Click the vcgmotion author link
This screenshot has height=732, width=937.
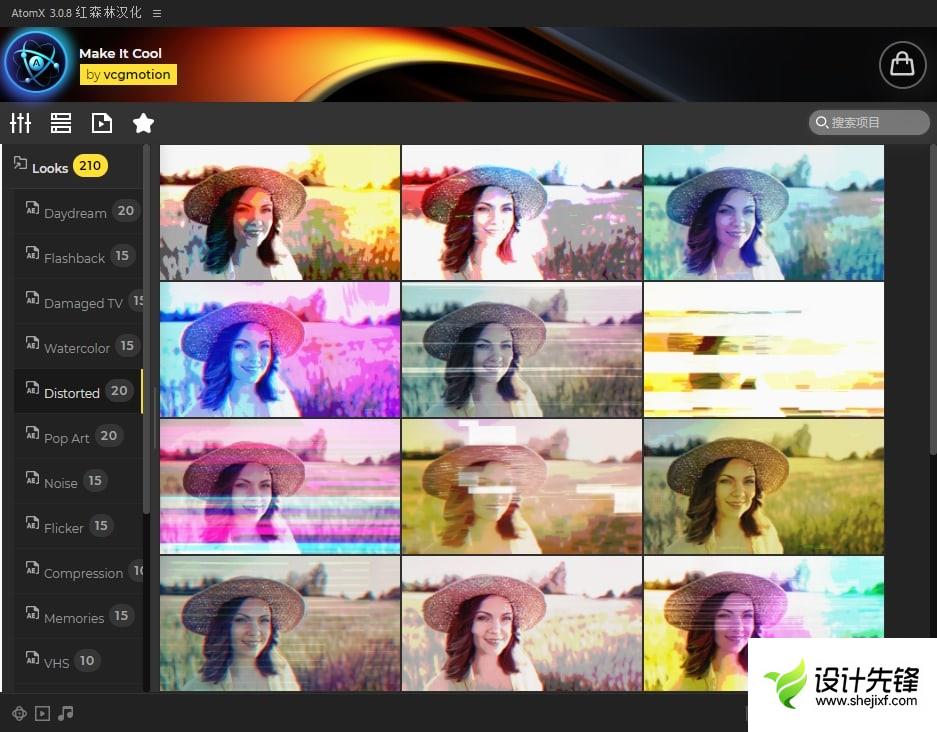[128, 74]
